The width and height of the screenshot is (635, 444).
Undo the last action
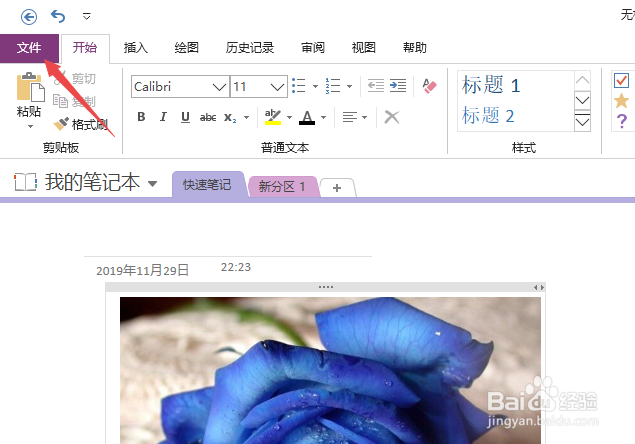click(58, 16)
